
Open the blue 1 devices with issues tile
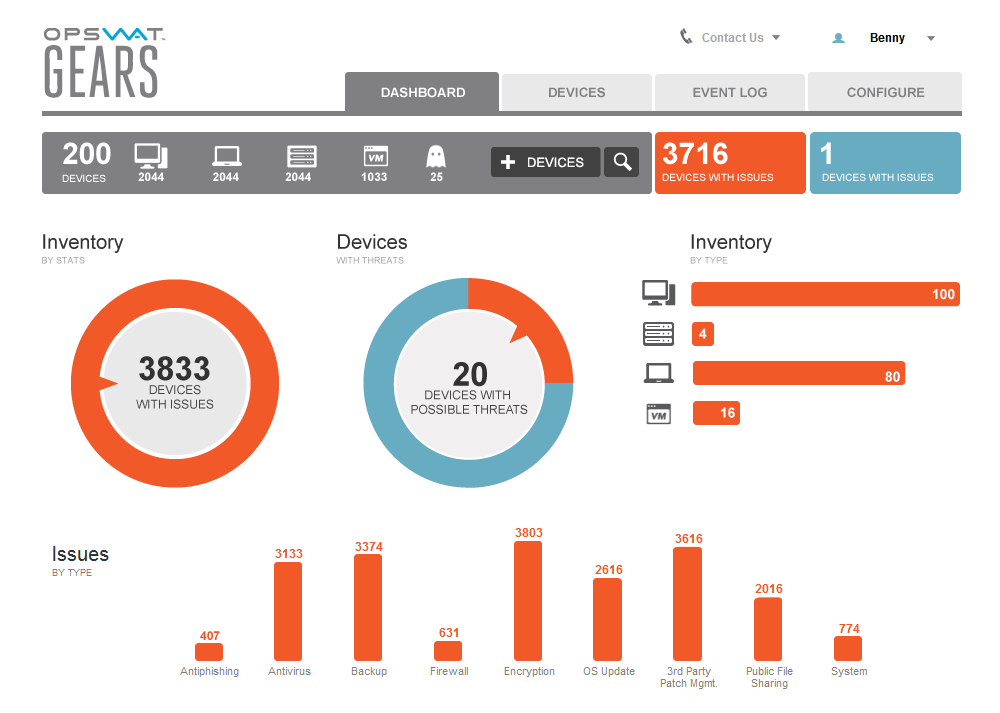click(x=885, y=163)
